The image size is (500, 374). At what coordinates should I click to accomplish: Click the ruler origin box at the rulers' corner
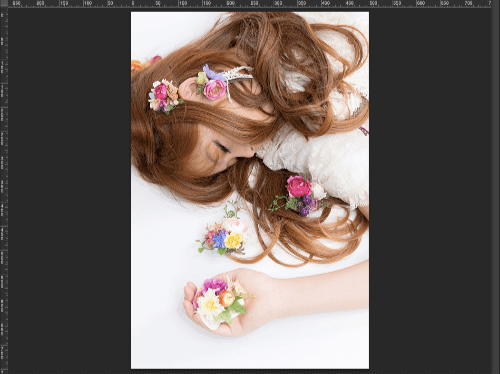click(x=4, y=4)
